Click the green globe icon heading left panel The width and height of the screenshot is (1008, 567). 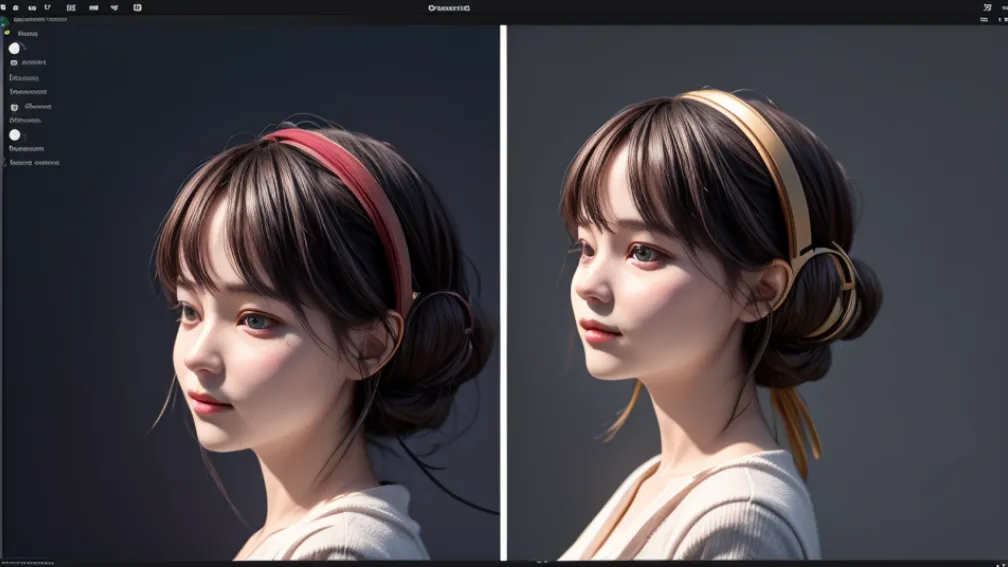(4, 21)
